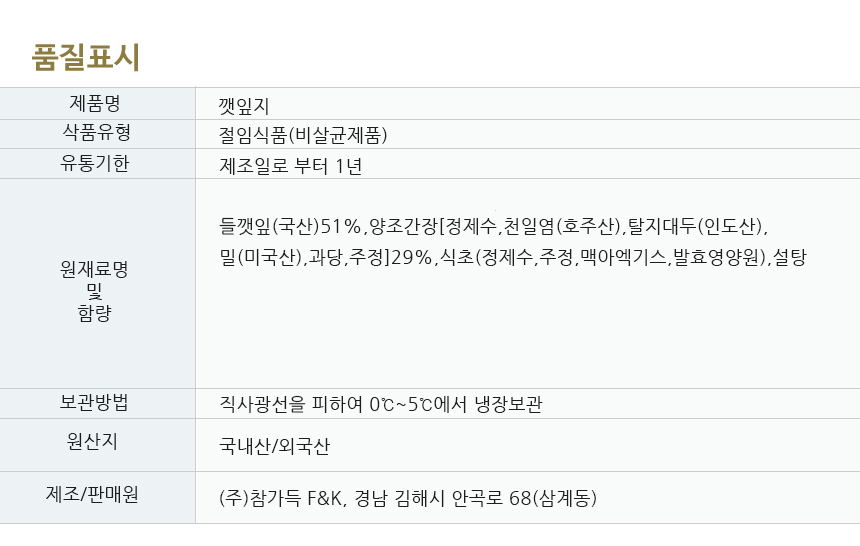The image size is (860, 546).
Task: Select the 제품명 row label
Action: pyautogui.click(x=96, y=102)
